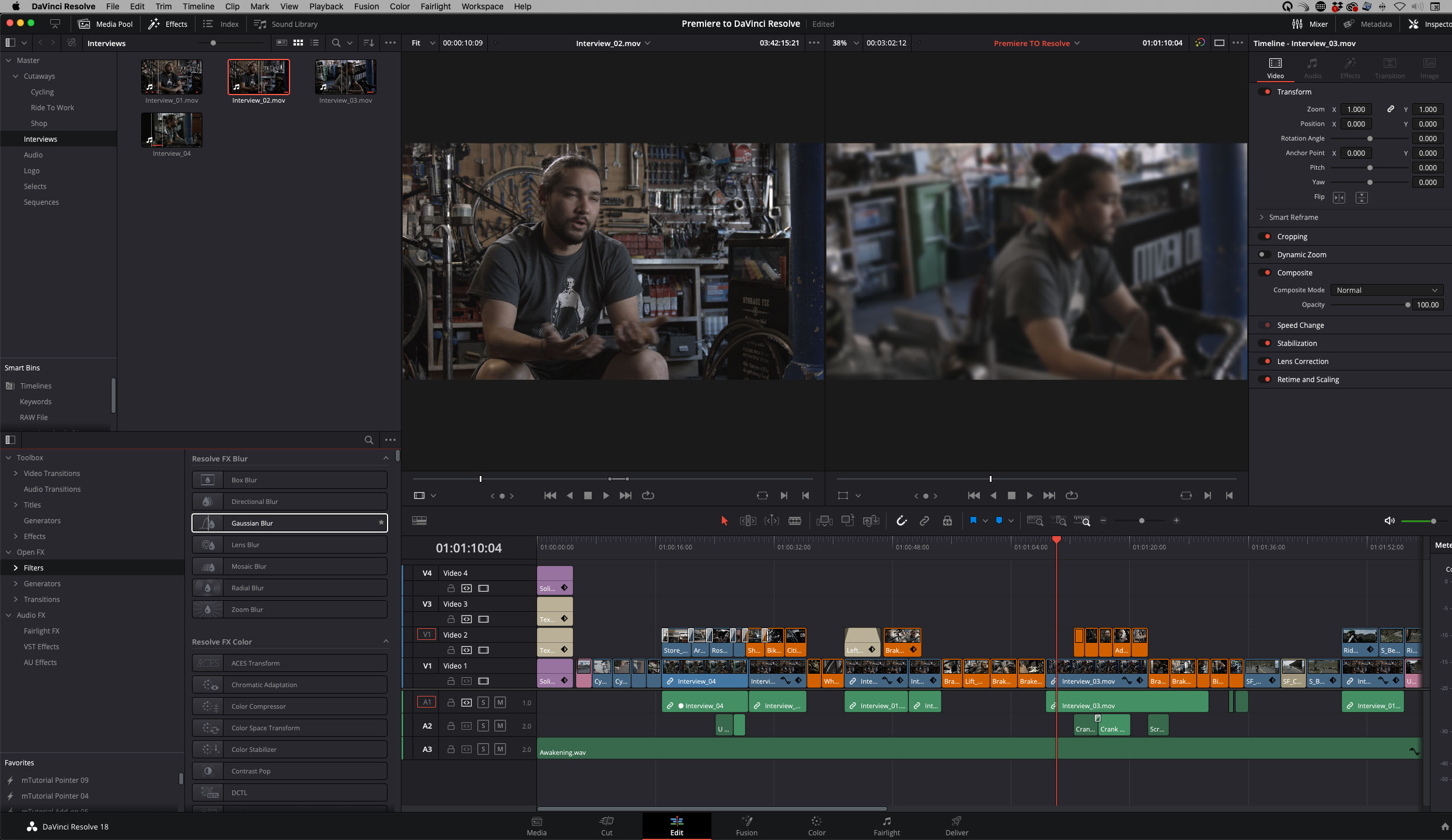
Task: Select the arrow selection mode tool
Action: 724,521
